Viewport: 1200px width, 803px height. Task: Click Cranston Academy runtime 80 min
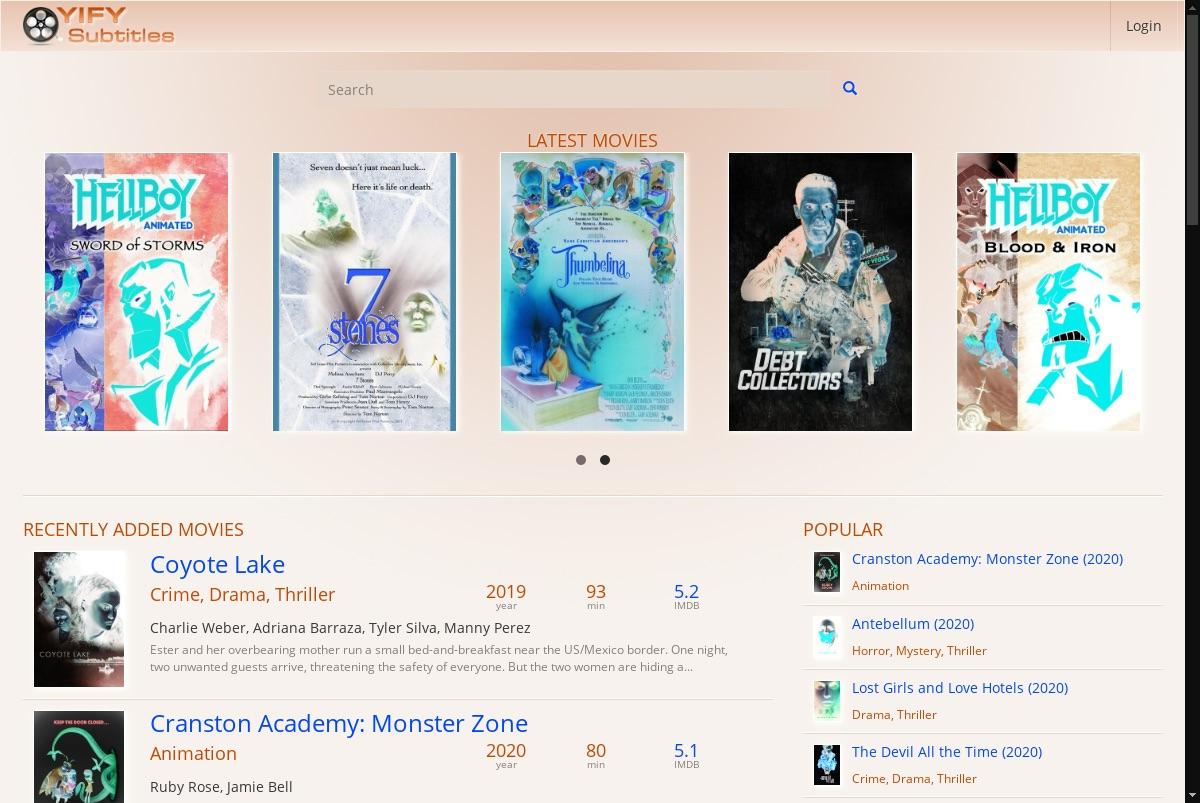coord(596,755)
